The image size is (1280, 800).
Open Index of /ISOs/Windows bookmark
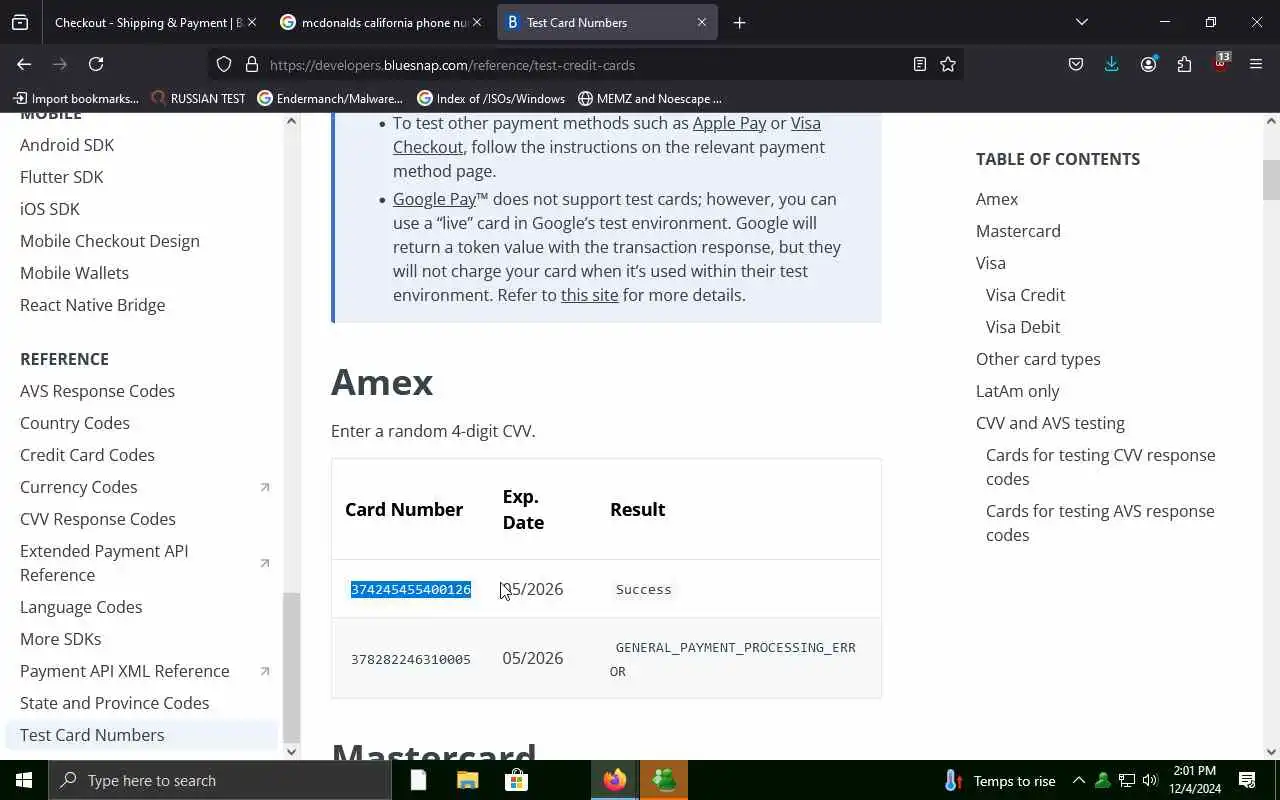pyautogui.click(x=491, y=98)
